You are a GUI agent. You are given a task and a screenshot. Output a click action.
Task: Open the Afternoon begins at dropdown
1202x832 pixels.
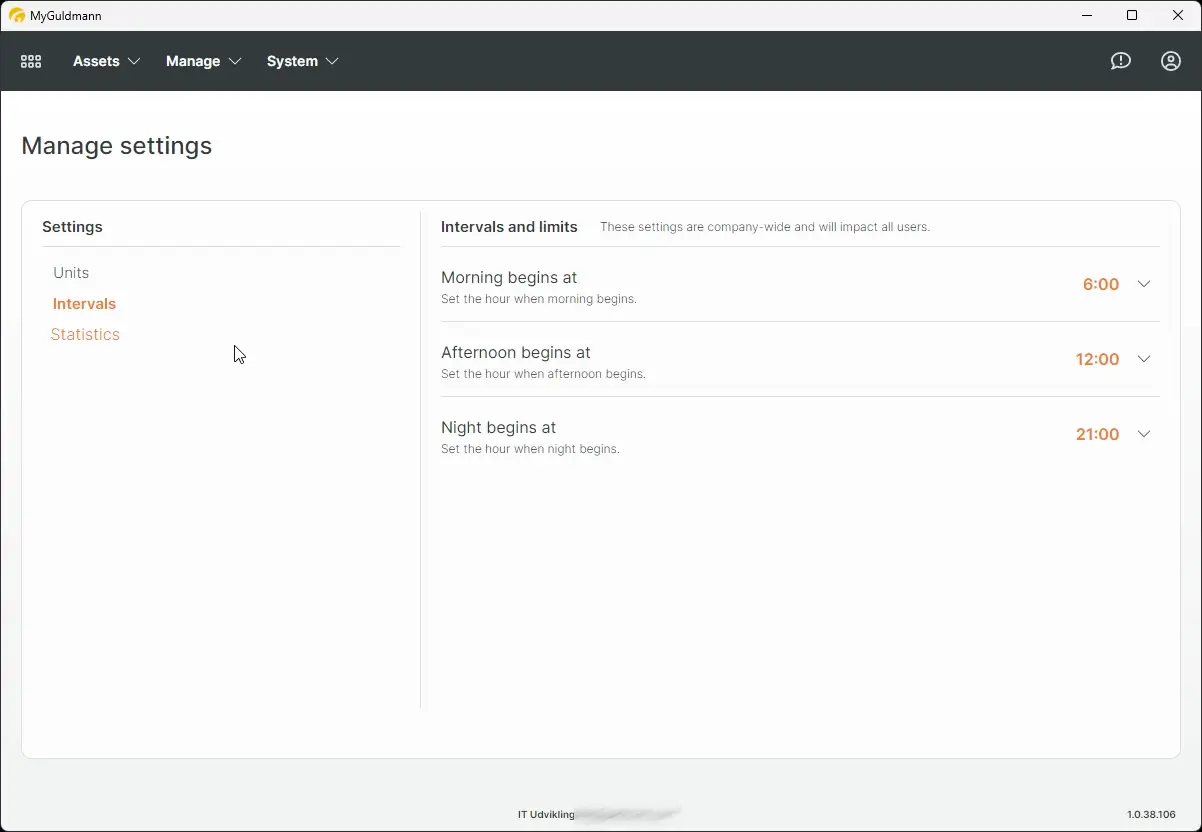(1144, 359)
